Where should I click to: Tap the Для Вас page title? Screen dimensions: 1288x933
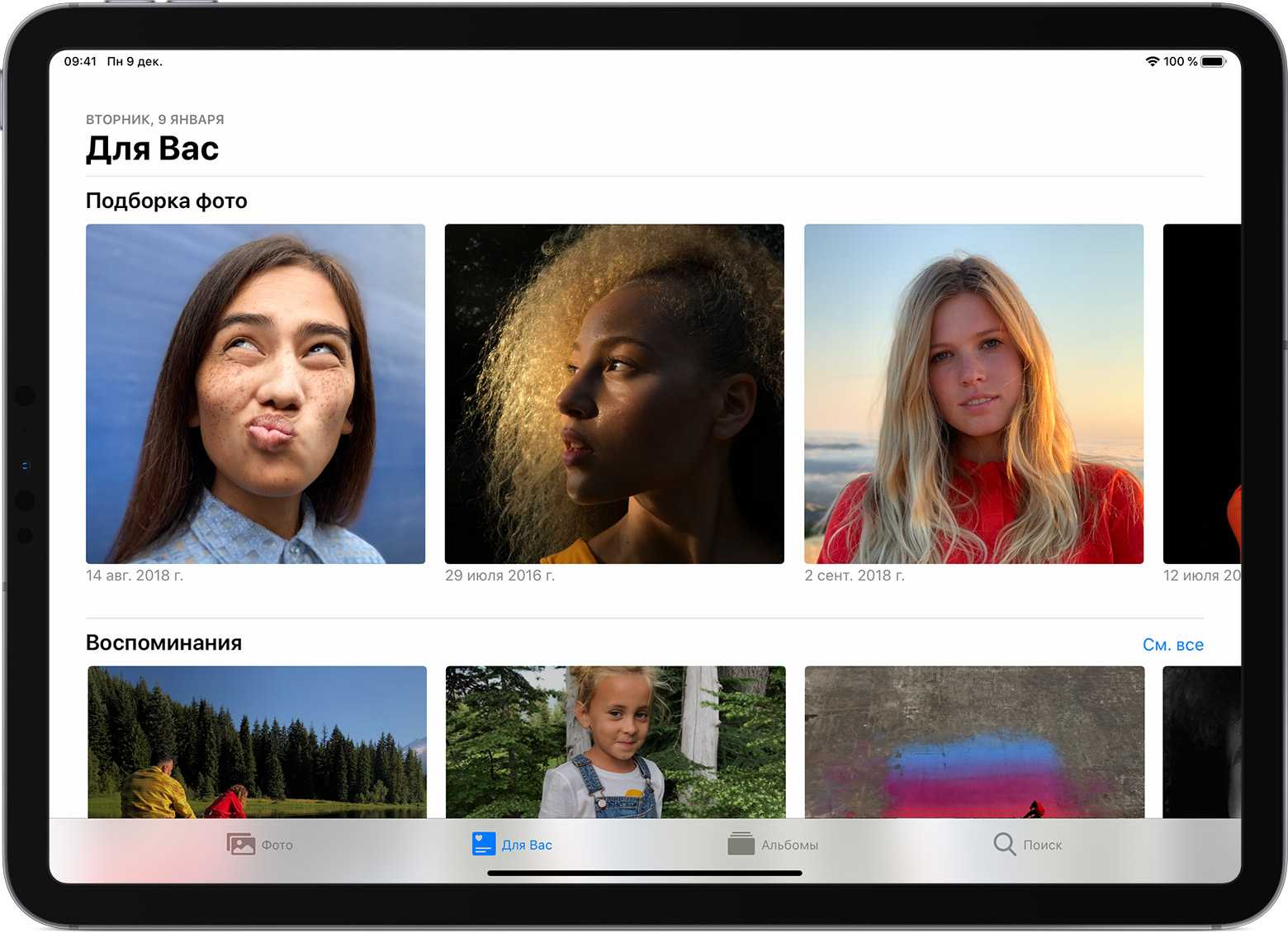tap(153, 149)
